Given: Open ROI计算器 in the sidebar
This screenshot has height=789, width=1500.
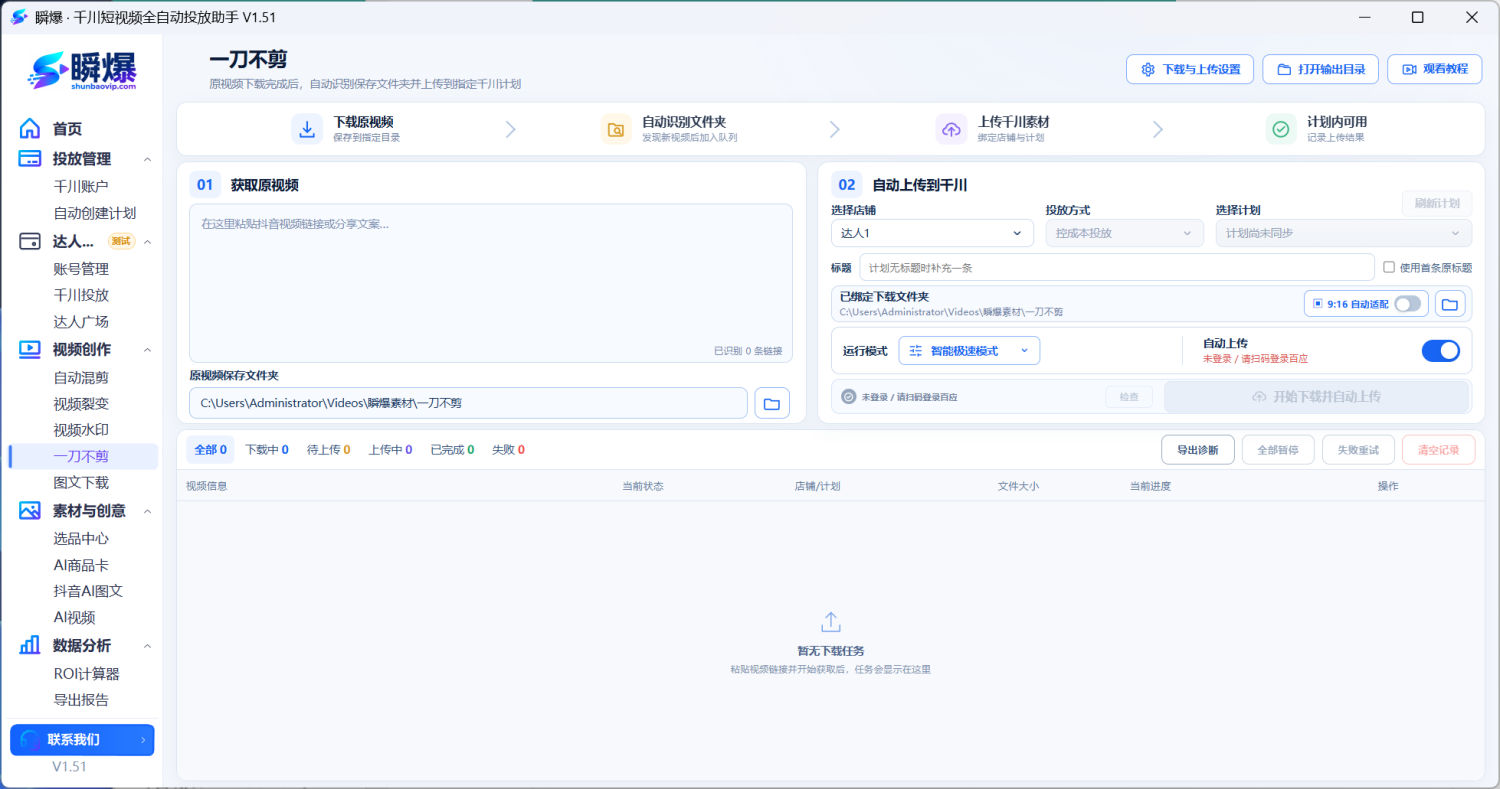Looking at the screenshot, I should (x=86, y=673).
